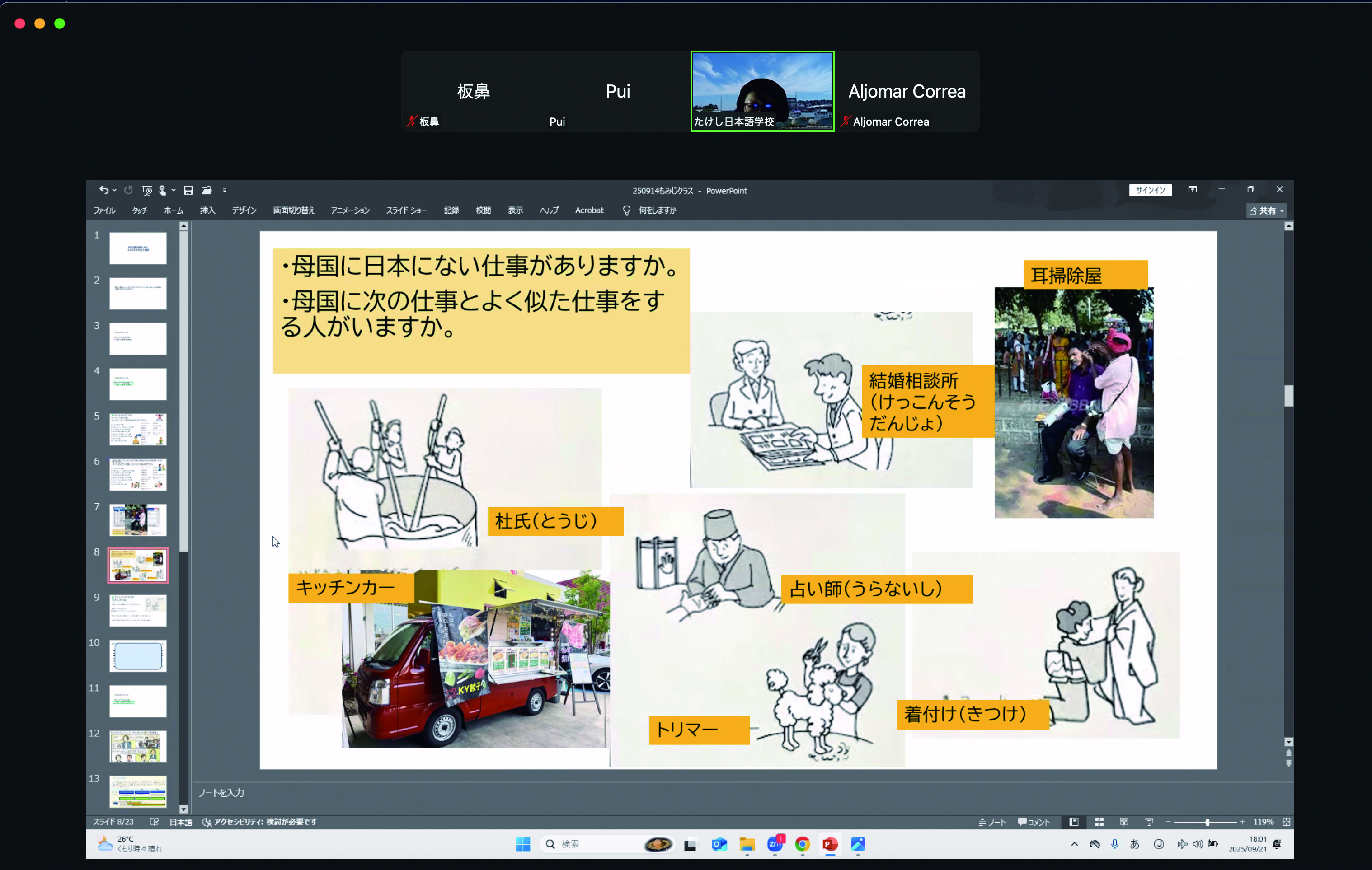Viewport: 1372px width, 870px height.
Task: Open the 挿入 ribbon tab
Action: tap(207, 210)
